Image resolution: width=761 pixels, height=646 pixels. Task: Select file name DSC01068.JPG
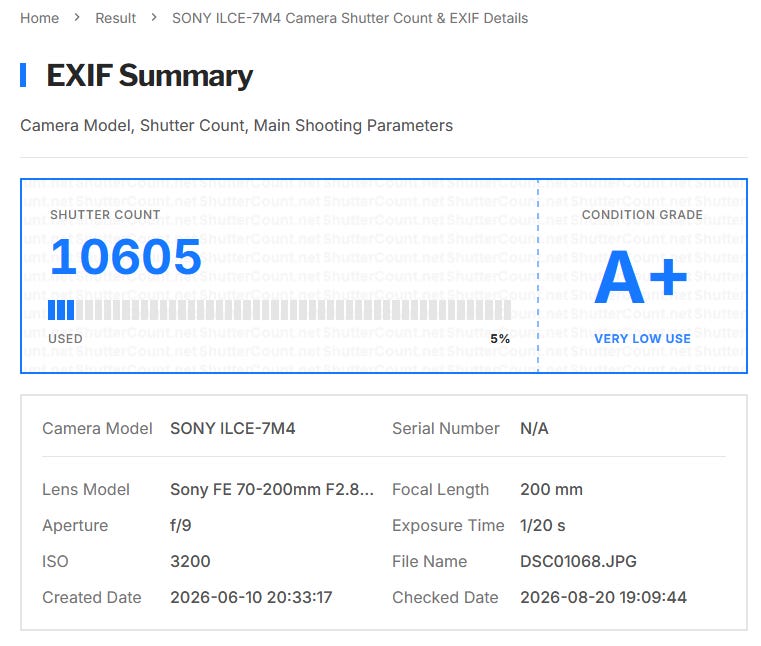[578, 562]
